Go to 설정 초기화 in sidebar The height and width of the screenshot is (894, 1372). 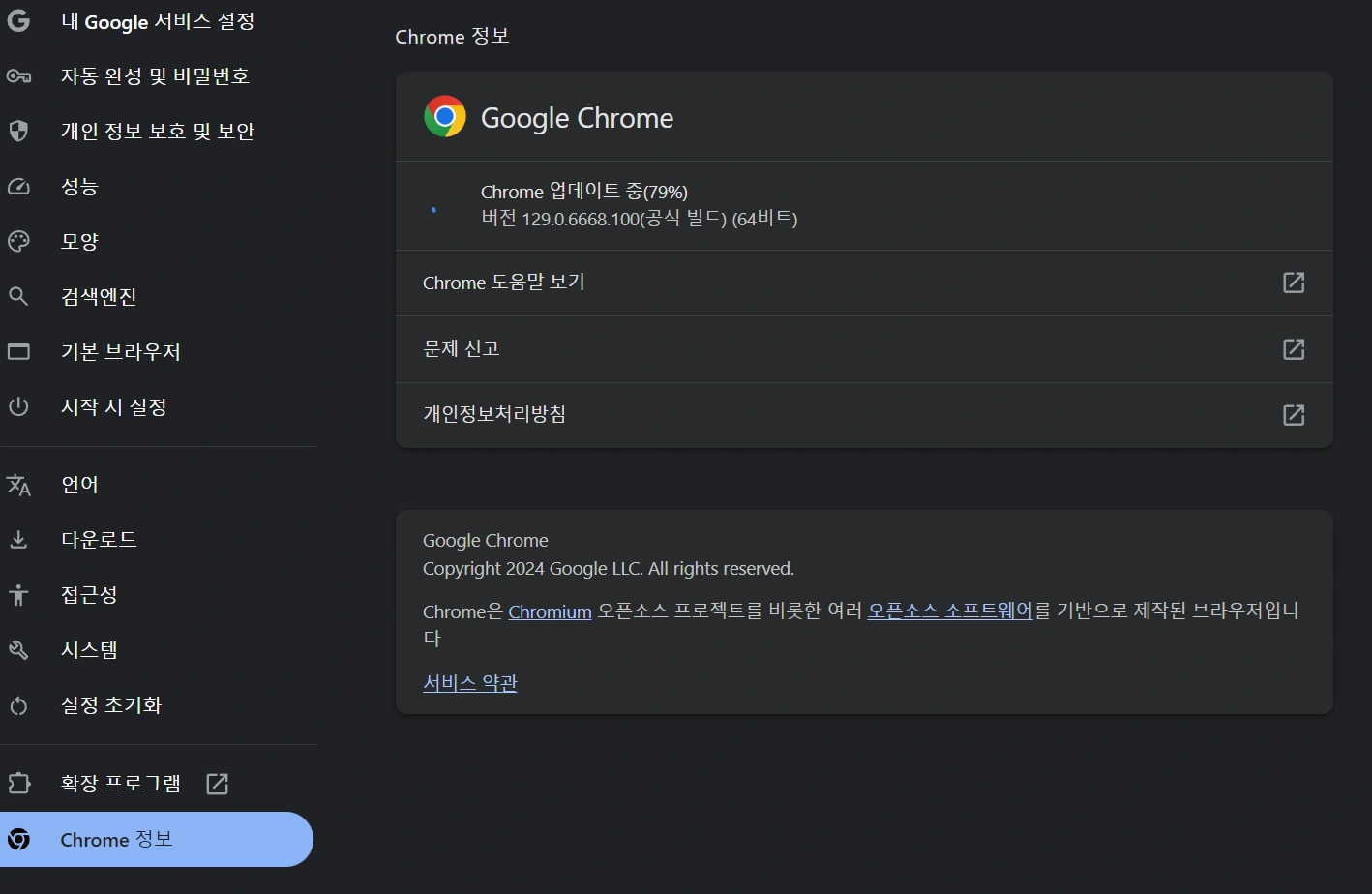click(x=111, y=705)
